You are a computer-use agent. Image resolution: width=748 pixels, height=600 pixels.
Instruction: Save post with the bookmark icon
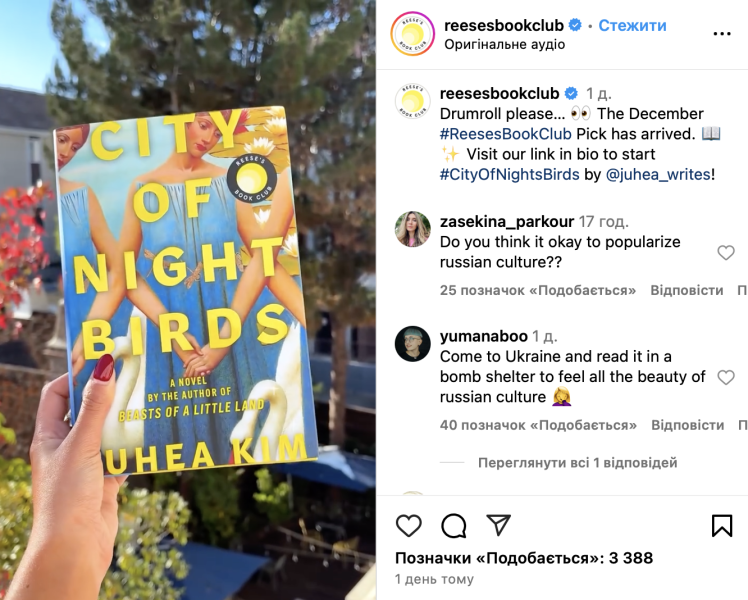pos(722,526)
